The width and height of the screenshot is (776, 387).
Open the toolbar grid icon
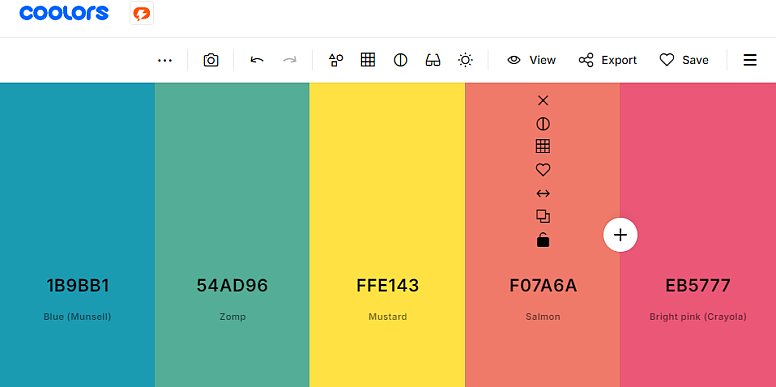click(368, 60)
